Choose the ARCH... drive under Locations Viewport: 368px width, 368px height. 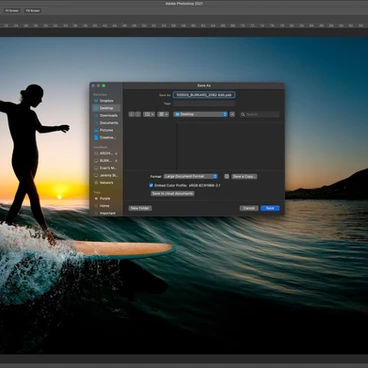tap(104, 153)
